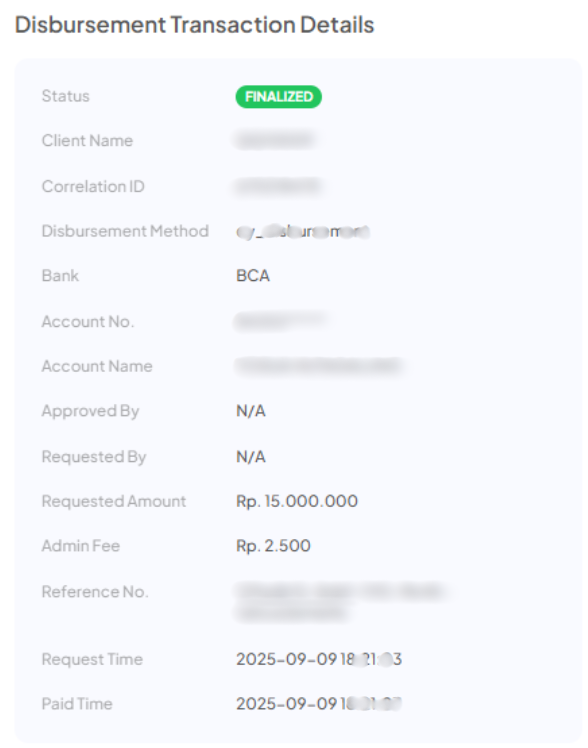588x748 pixels.
Task: Select the Rp. 2.500 admin fee
Action: click(273, 545)
